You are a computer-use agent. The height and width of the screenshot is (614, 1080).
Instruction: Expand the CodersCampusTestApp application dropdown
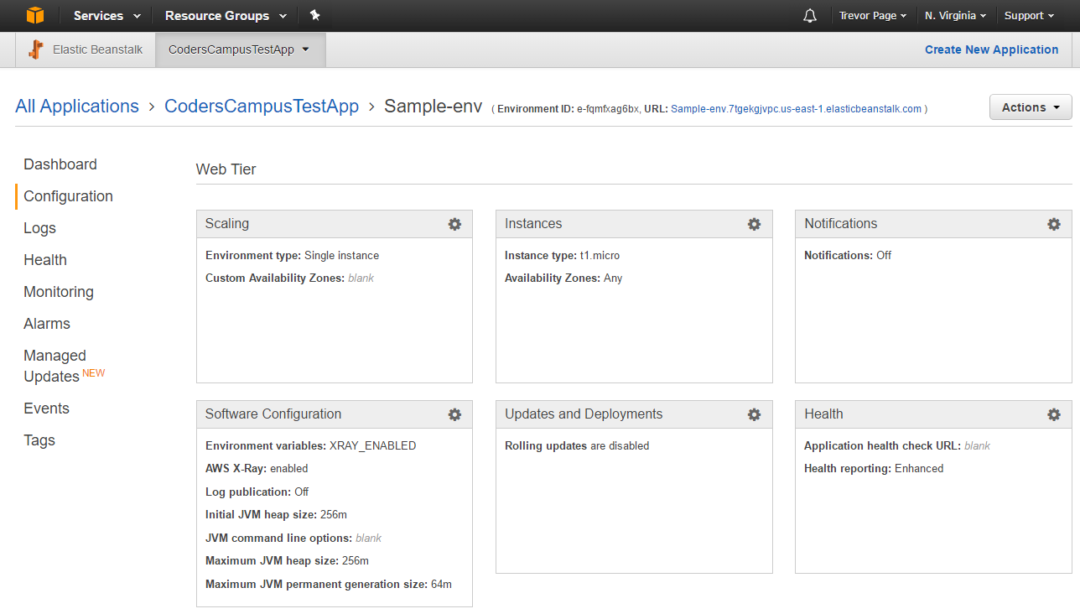click(x=240, y=48)
